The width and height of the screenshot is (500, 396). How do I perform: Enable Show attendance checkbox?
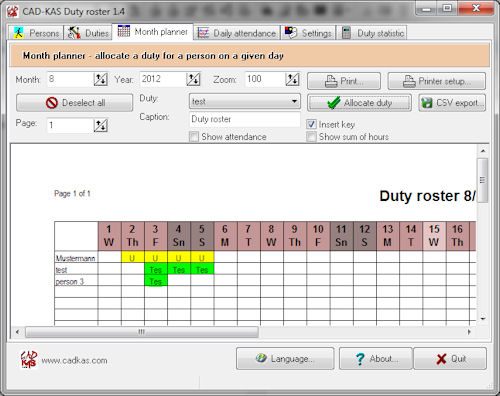click(194, 137)
